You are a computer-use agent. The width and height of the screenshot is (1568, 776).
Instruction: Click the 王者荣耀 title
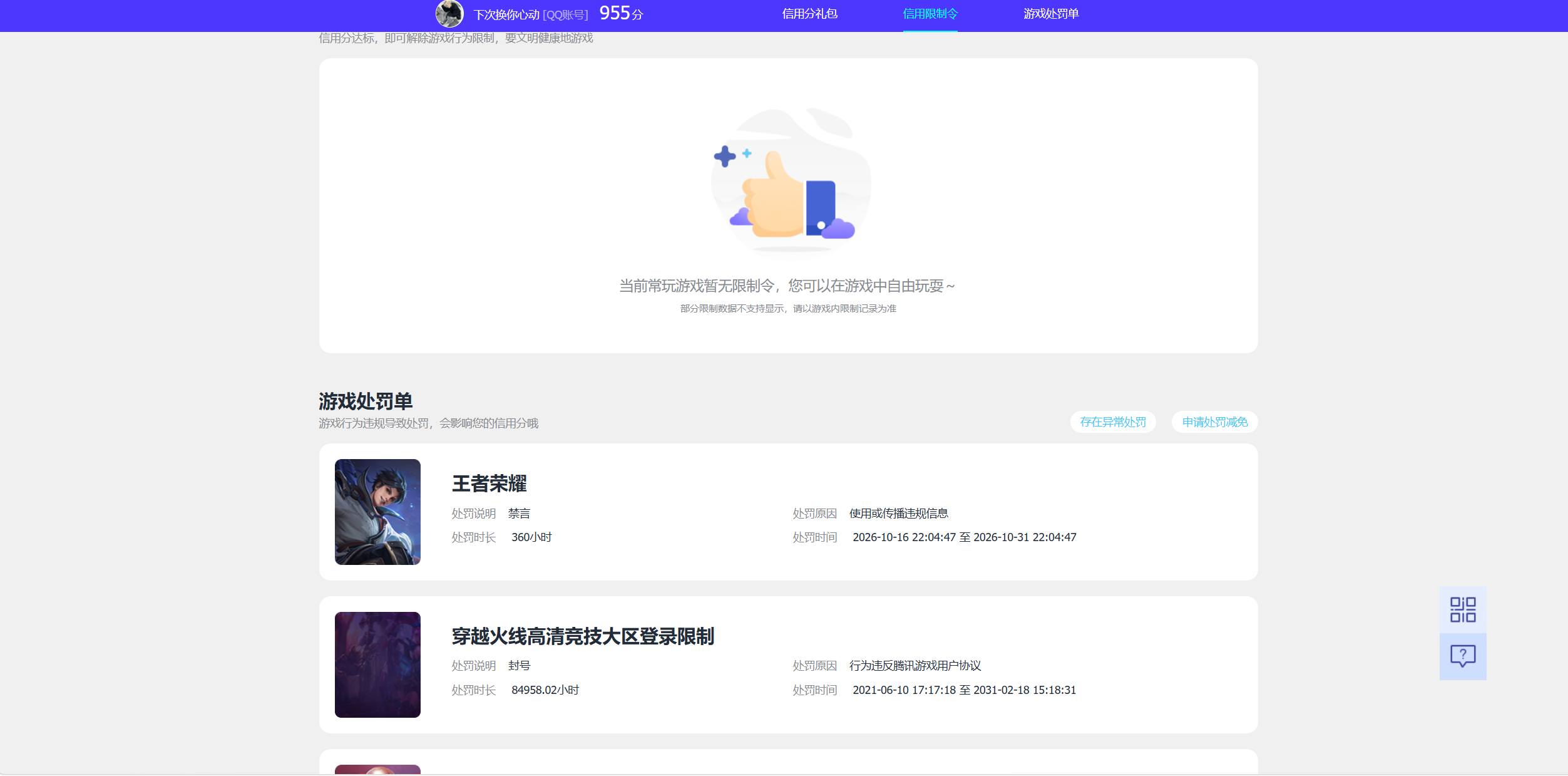[x=489, y=484]
